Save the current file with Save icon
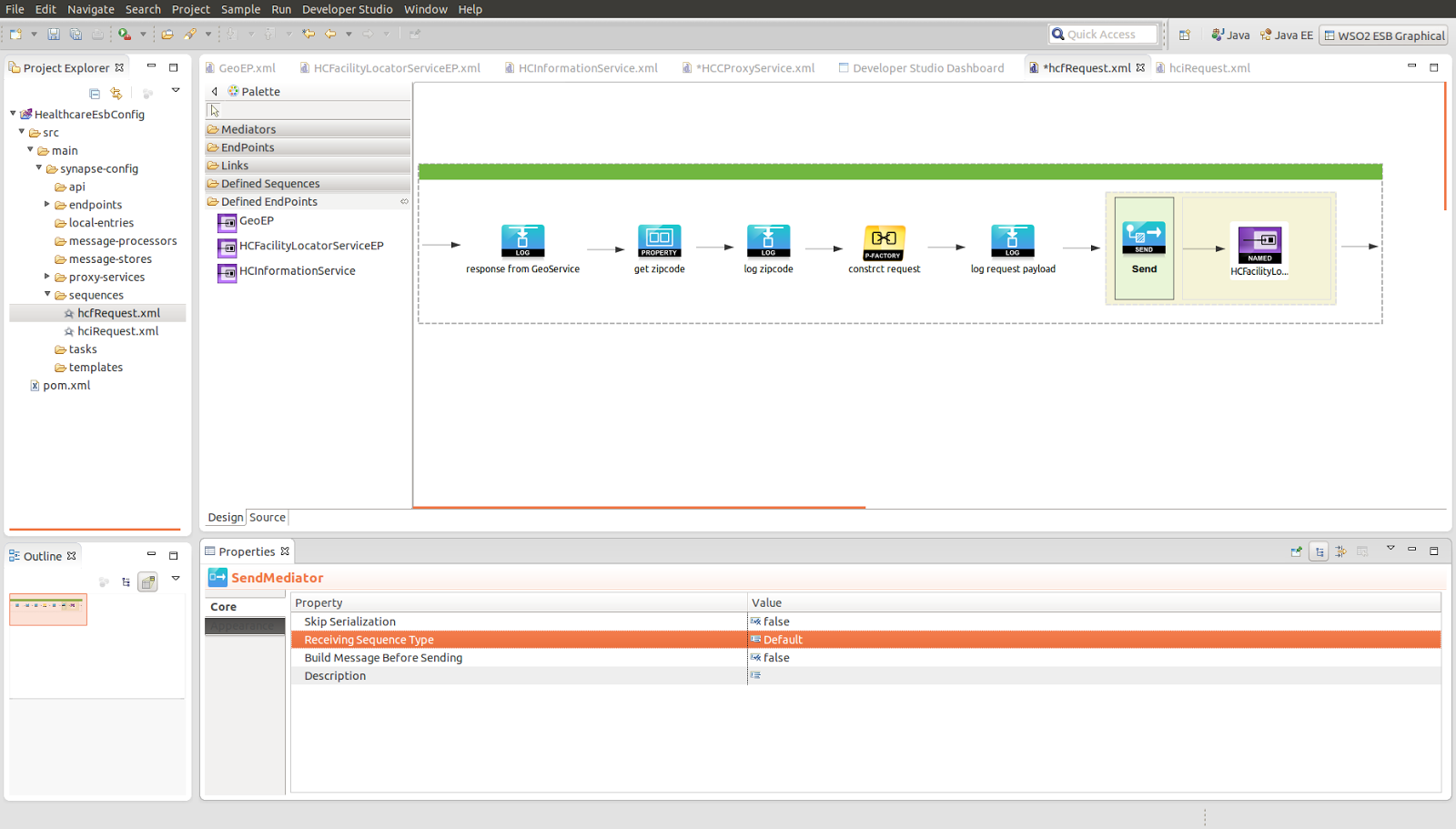Image resolution: width=1456 pixels, height=829 pixels. coord(54,35)
